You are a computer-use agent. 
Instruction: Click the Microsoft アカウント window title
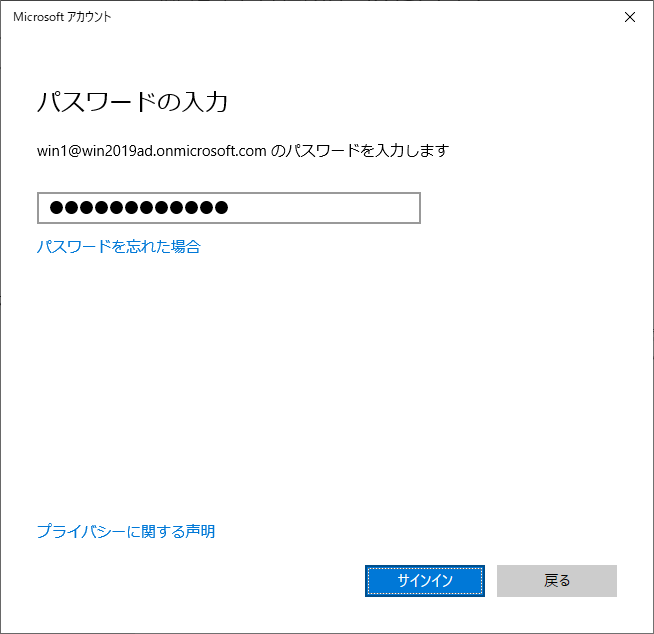pyautogui.click(x=62, y=17)
